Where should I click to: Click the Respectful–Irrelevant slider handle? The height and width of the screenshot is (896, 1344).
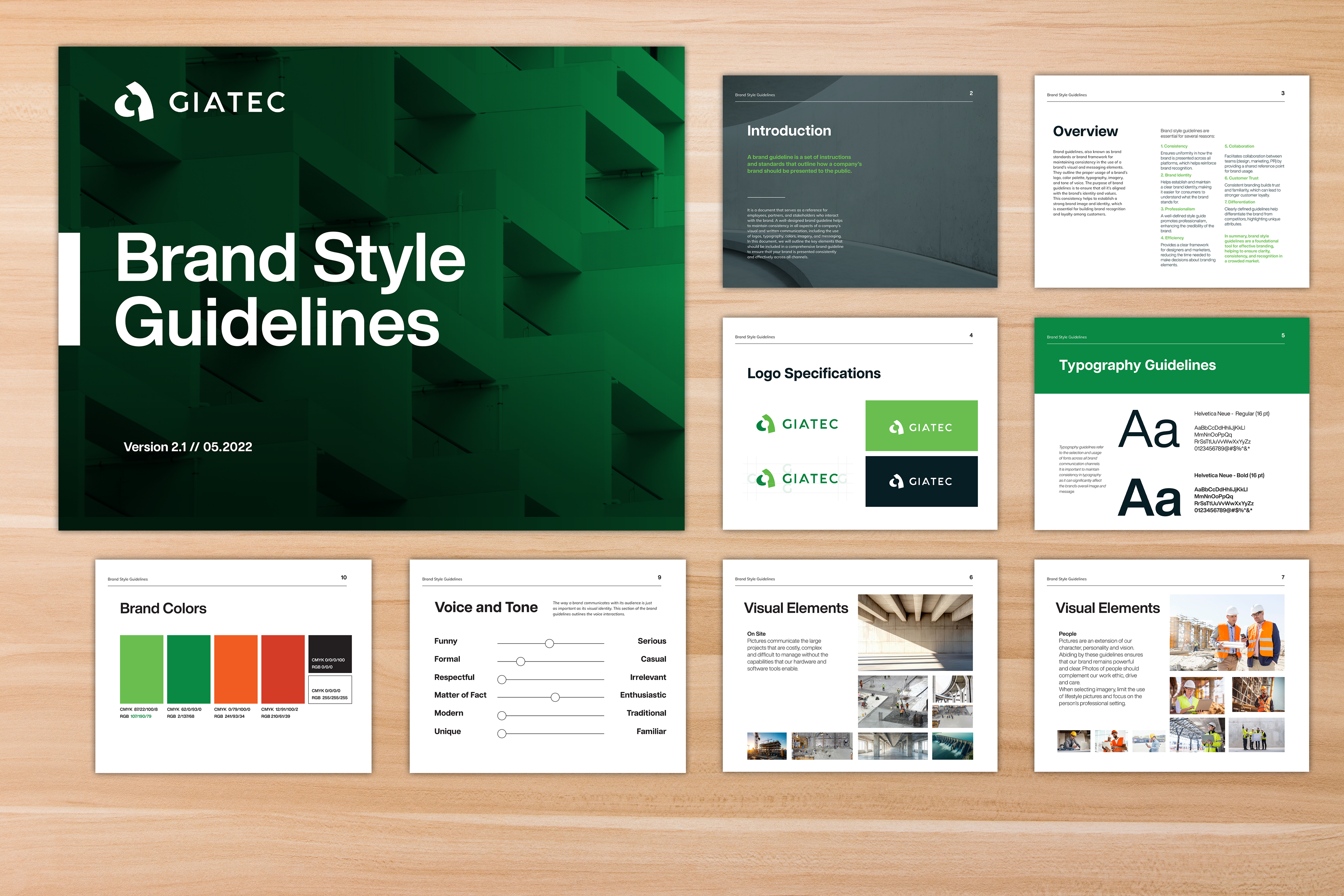pos(502,679)
